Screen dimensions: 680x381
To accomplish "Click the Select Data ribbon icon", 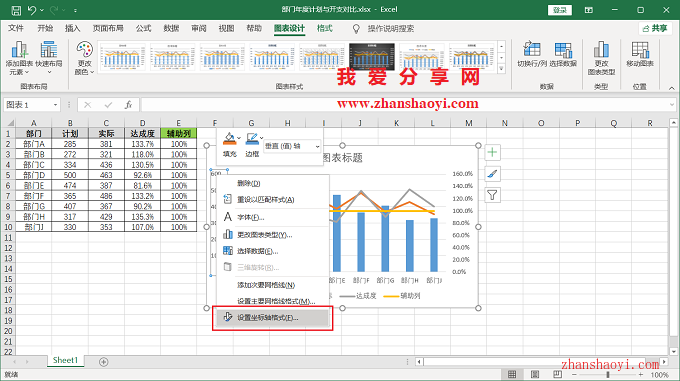I will pyautogui.click(x=563, y=54).
